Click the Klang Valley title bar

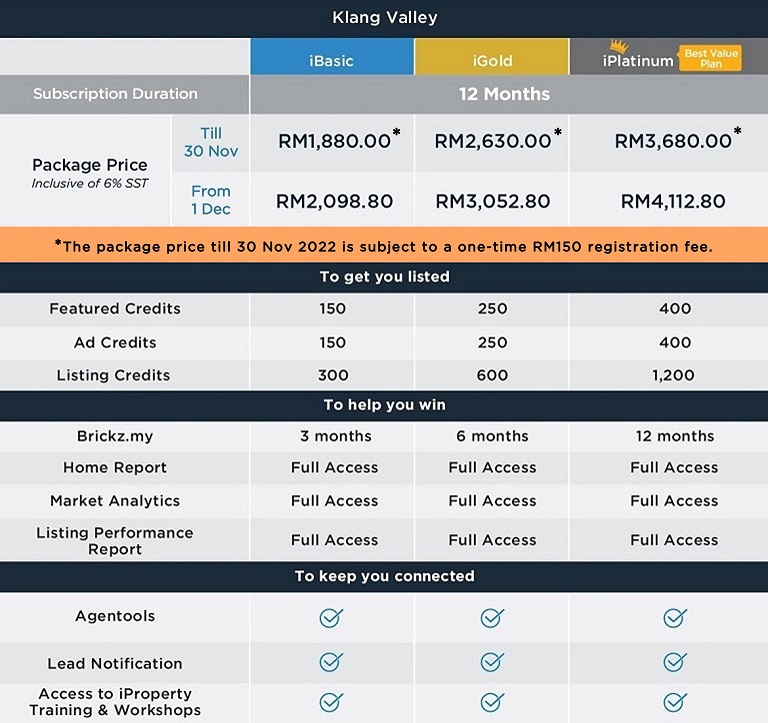[x=384, y=18]
